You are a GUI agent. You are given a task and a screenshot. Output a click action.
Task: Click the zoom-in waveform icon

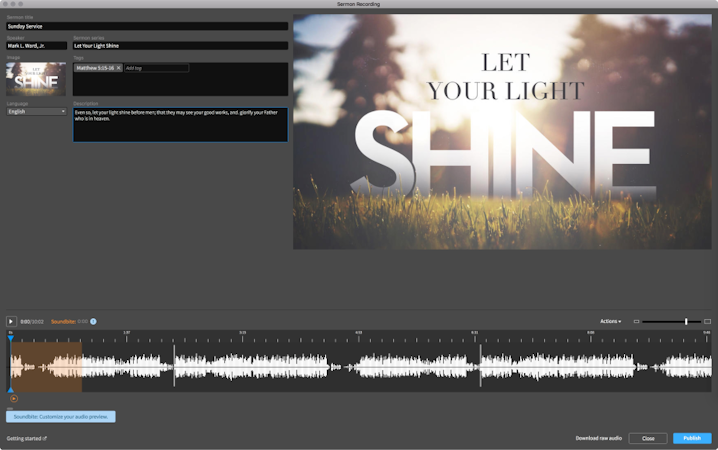[707, 321]
